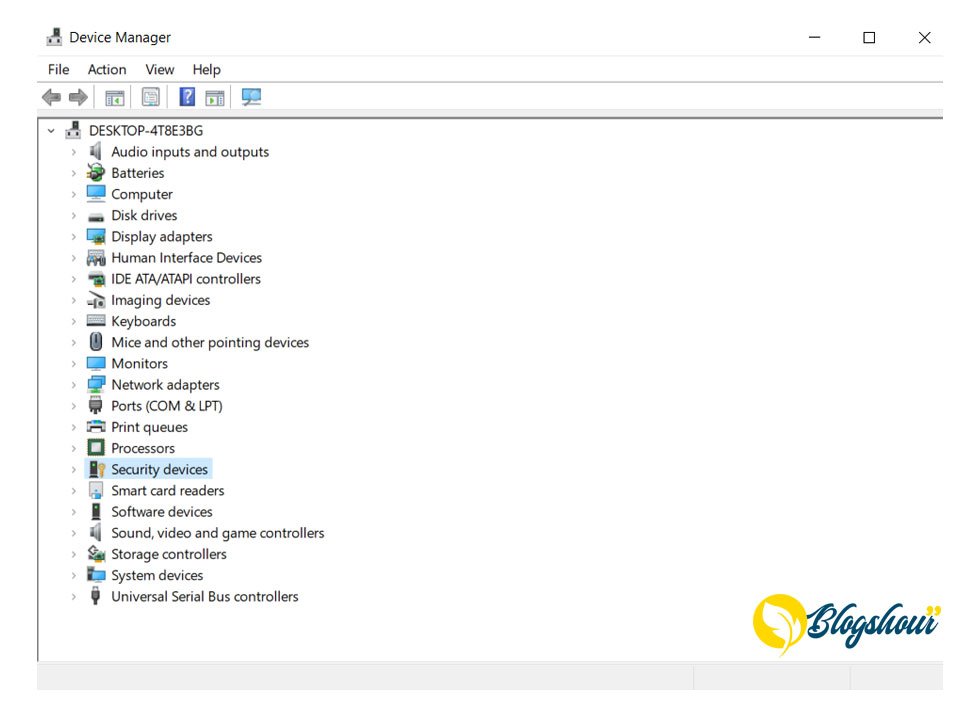Image resolution: width=975 pixels, height=712 pixels.
Task: Minimize the Device Manager window
Action: [x=814, y=37]
